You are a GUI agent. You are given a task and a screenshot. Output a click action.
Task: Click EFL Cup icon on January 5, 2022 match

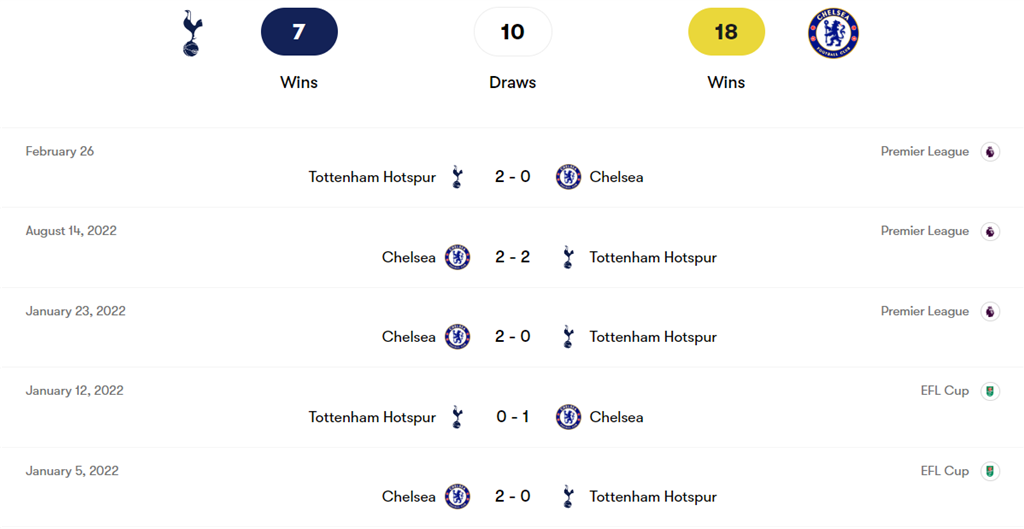(x=990, y=471)
